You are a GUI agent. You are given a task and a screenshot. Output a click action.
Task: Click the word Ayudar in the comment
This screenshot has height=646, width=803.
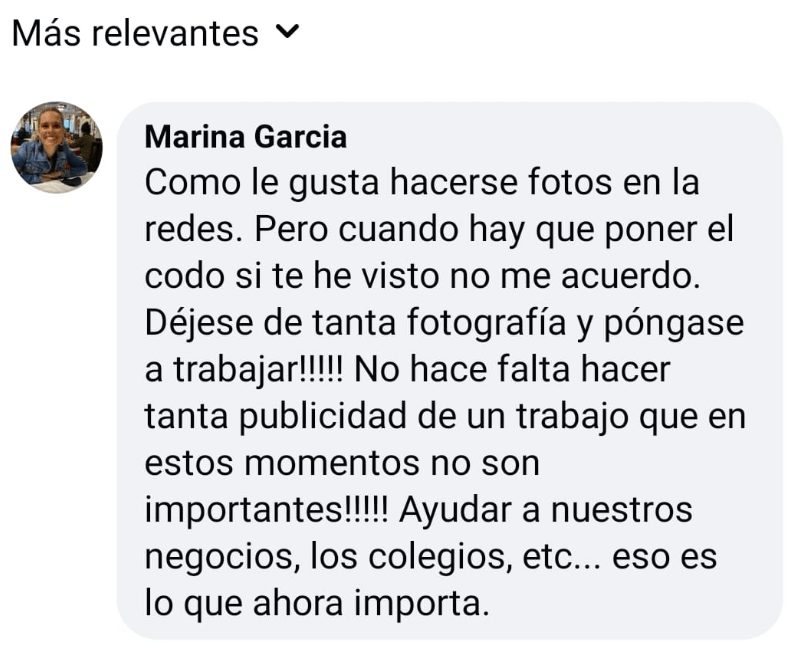click(x=455, y=512)
